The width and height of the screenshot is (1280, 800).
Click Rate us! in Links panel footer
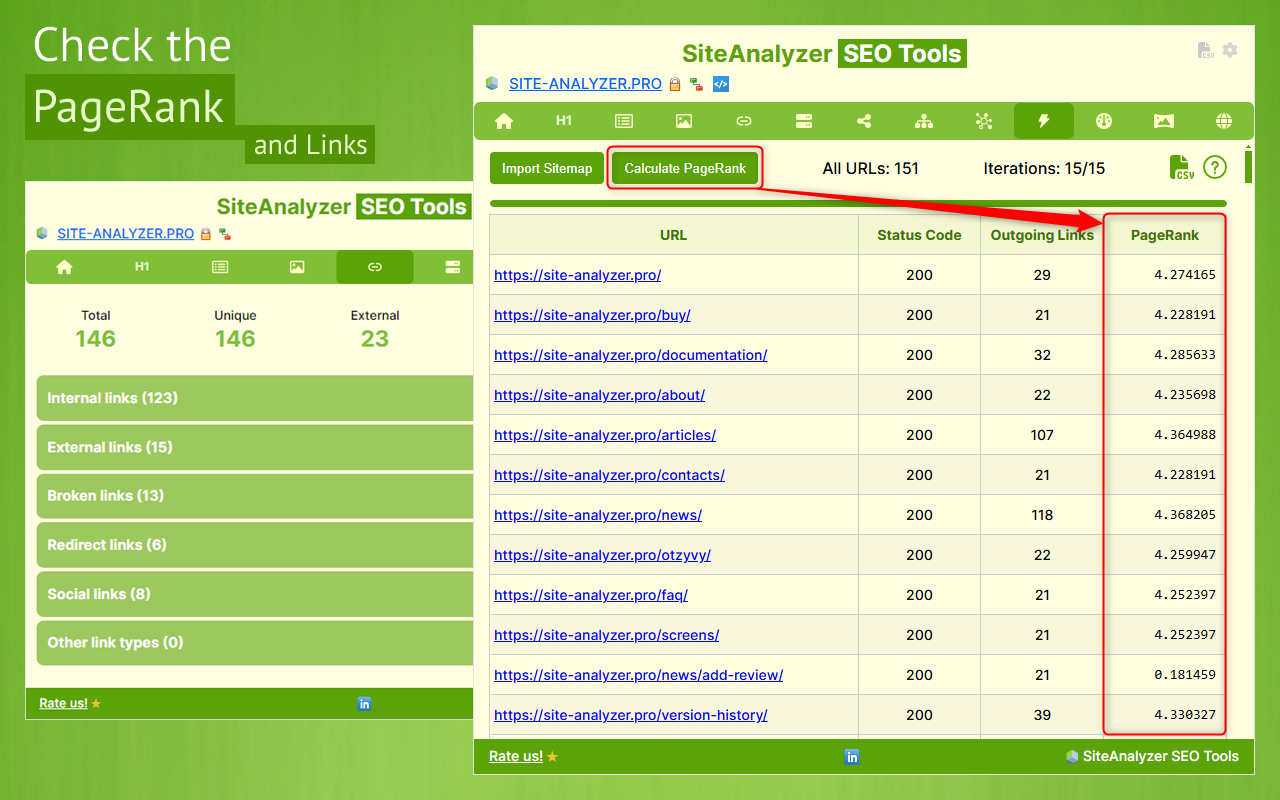point(63,704)
